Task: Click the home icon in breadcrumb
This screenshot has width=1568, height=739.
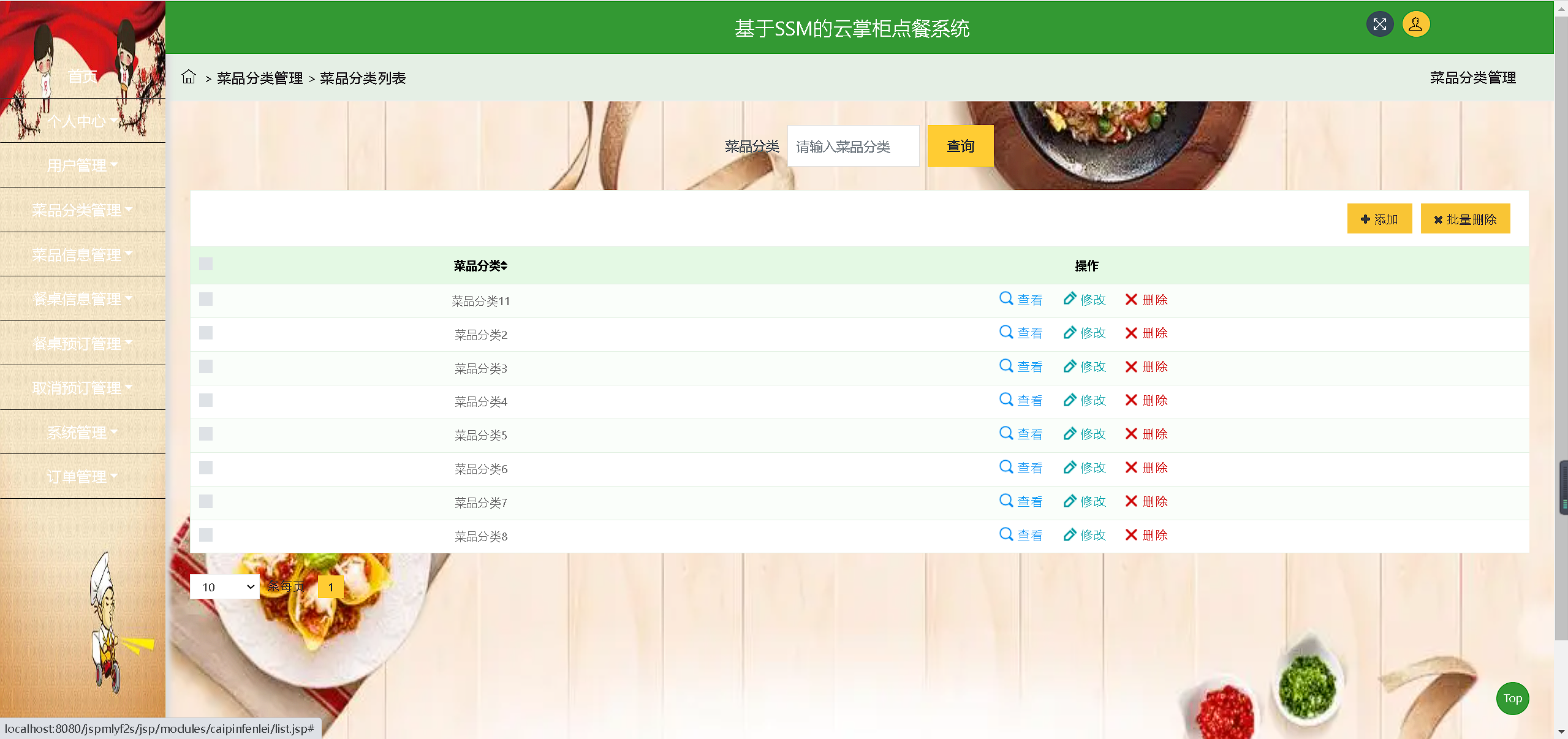Action: pos(189,77)
